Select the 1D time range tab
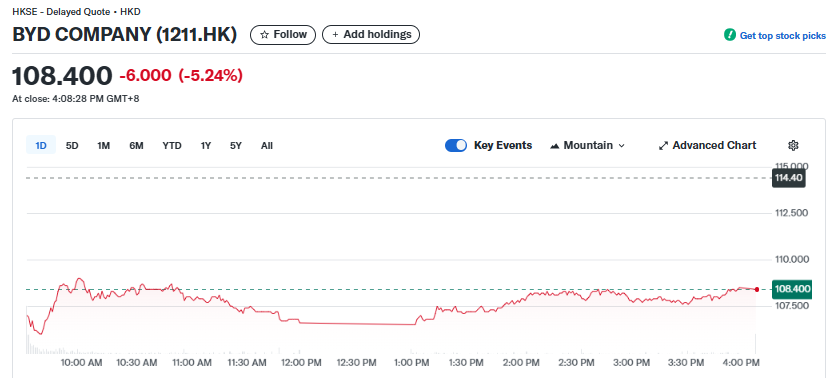This screenshot has height=378, width=831. pos(41,145)
